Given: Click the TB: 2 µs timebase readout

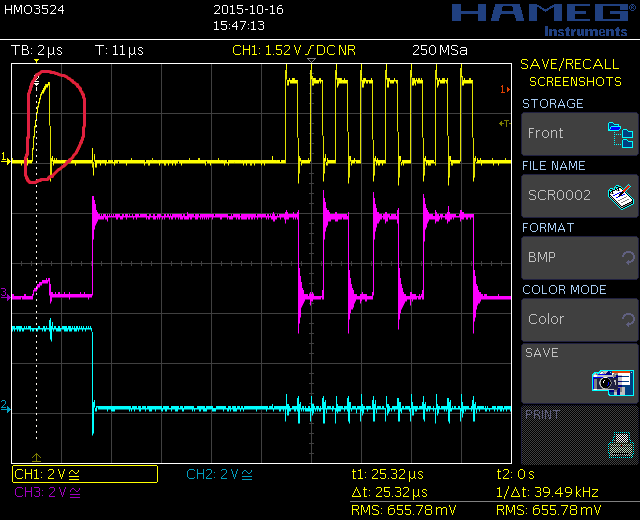Looking at the screenshot, I should pyautogui.click(x=37, y=50).
